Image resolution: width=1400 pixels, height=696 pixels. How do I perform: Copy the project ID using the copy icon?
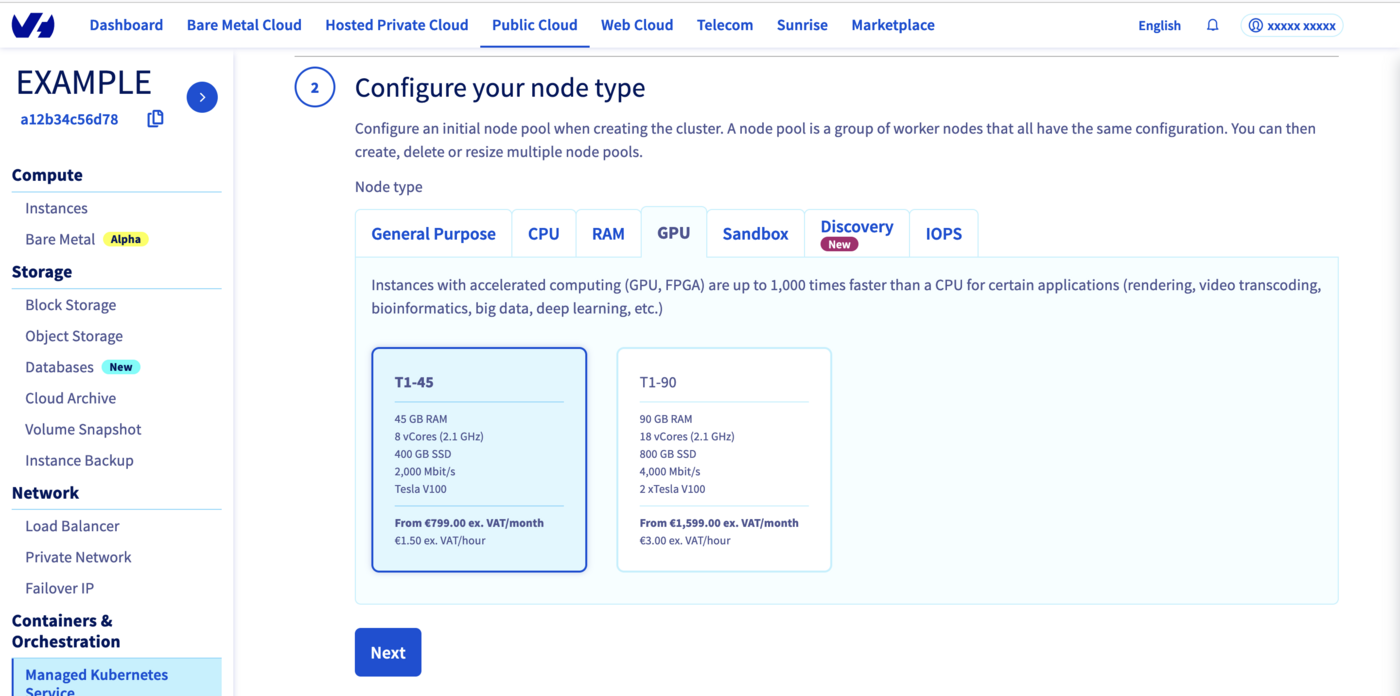(x=155, y=118)
